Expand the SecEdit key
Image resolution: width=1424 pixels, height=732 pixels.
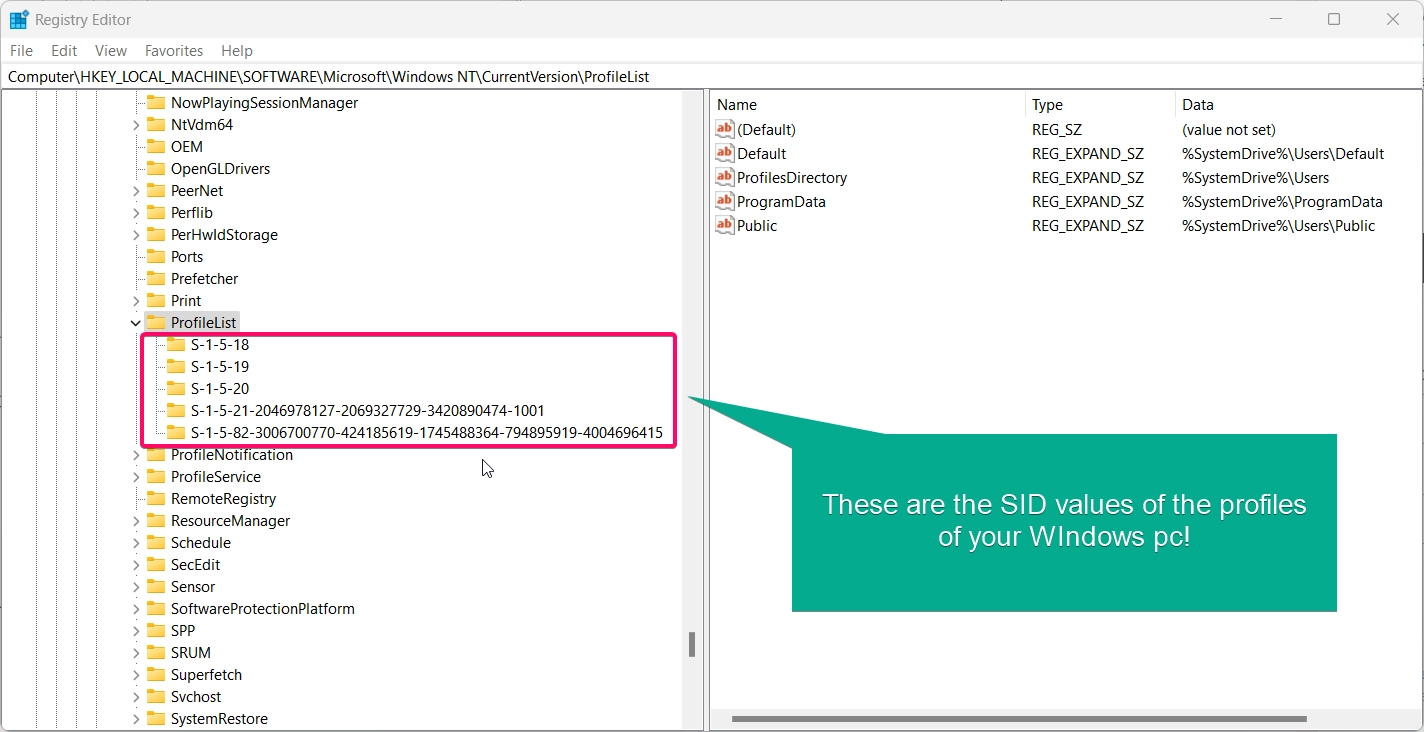(136, 565)
